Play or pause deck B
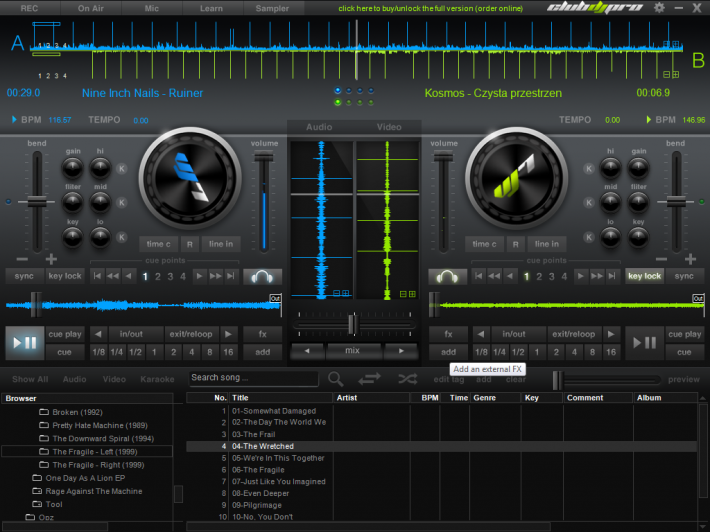This screenshot has height=532, width=710. pyautogui.click(x=644, y=343)
